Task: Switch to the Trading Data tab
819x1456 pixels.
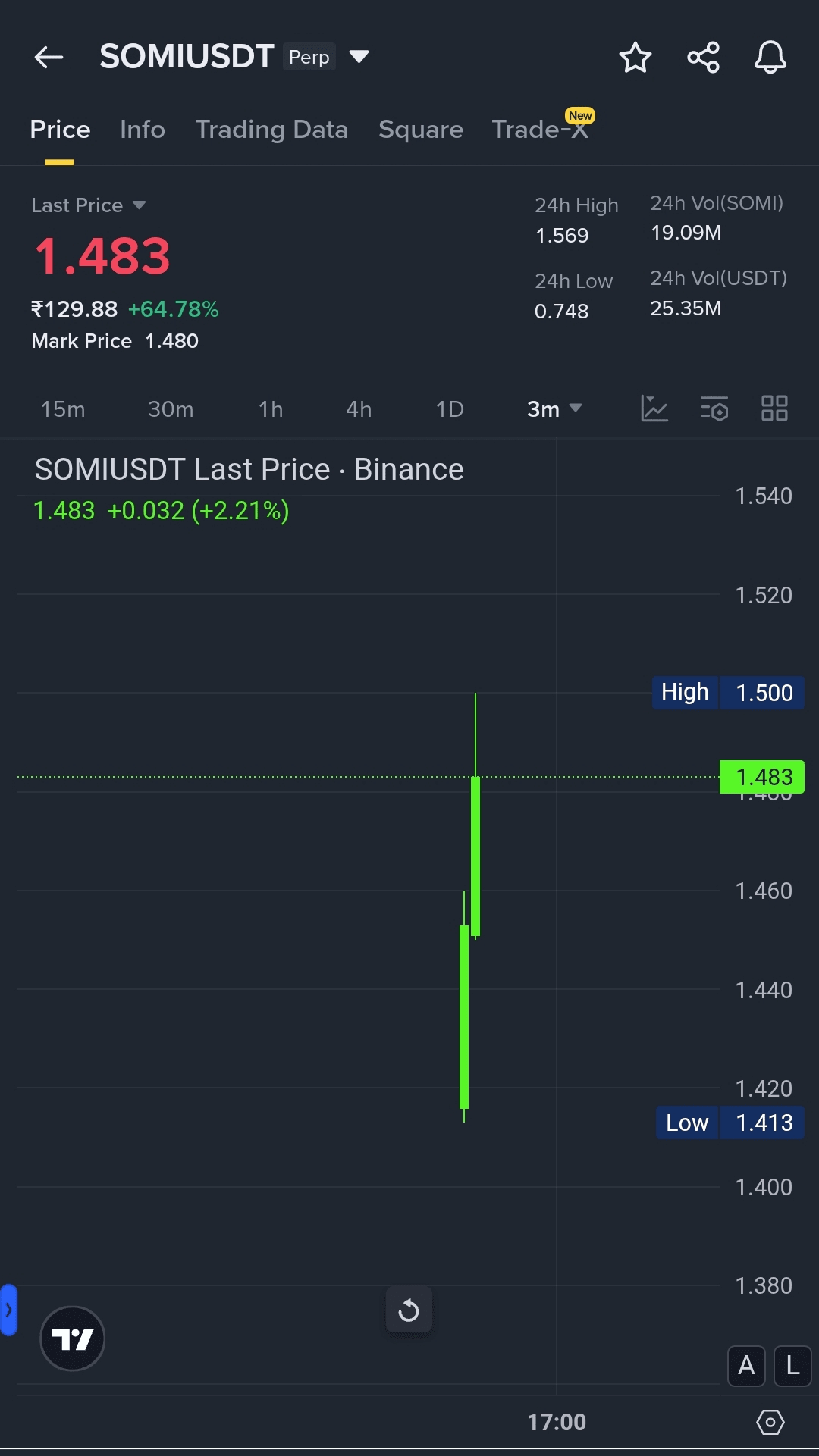Action: click(x=271, y=130)
